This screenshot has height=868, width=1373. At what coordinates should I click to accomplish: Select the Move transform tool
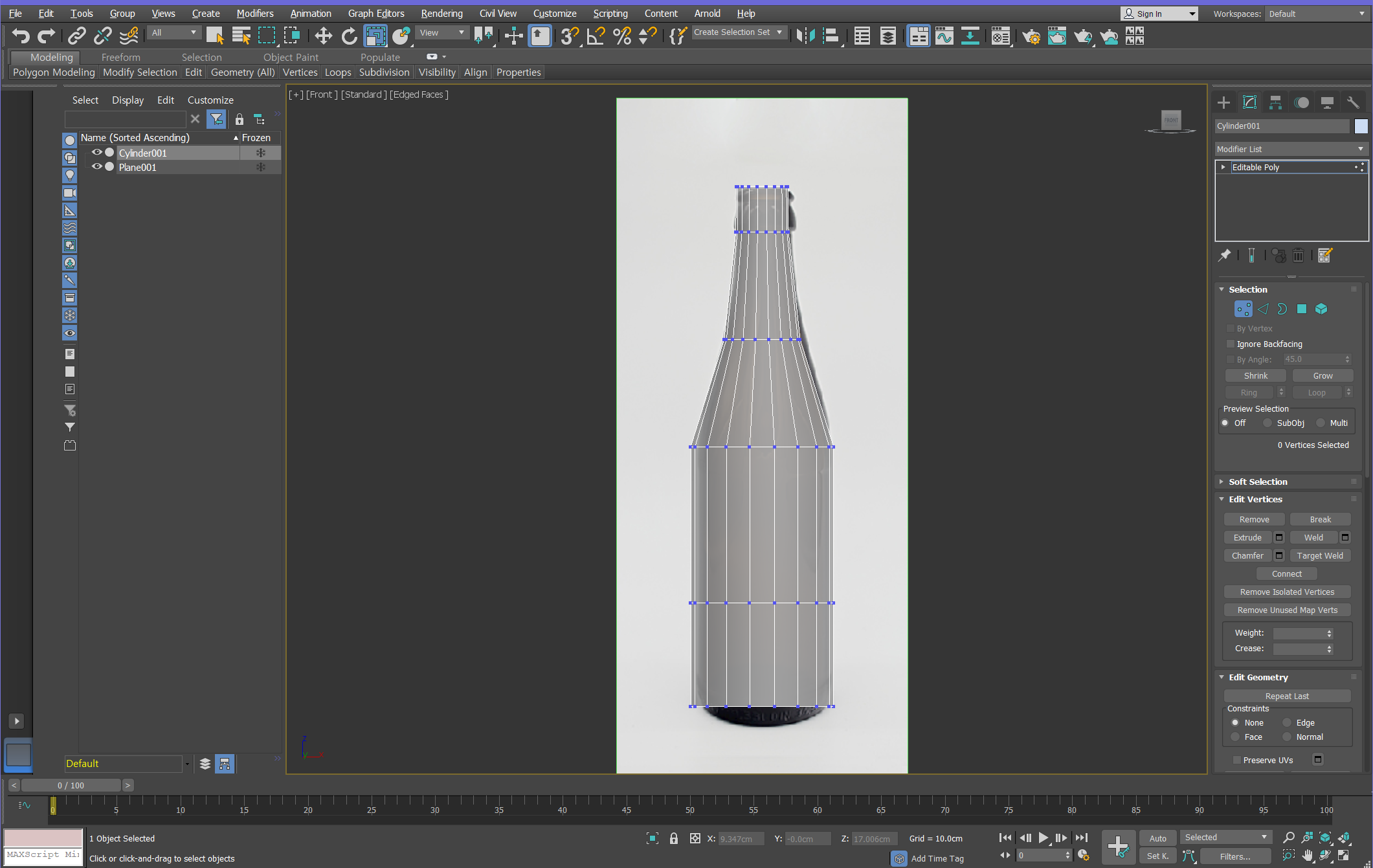(323, 36)
